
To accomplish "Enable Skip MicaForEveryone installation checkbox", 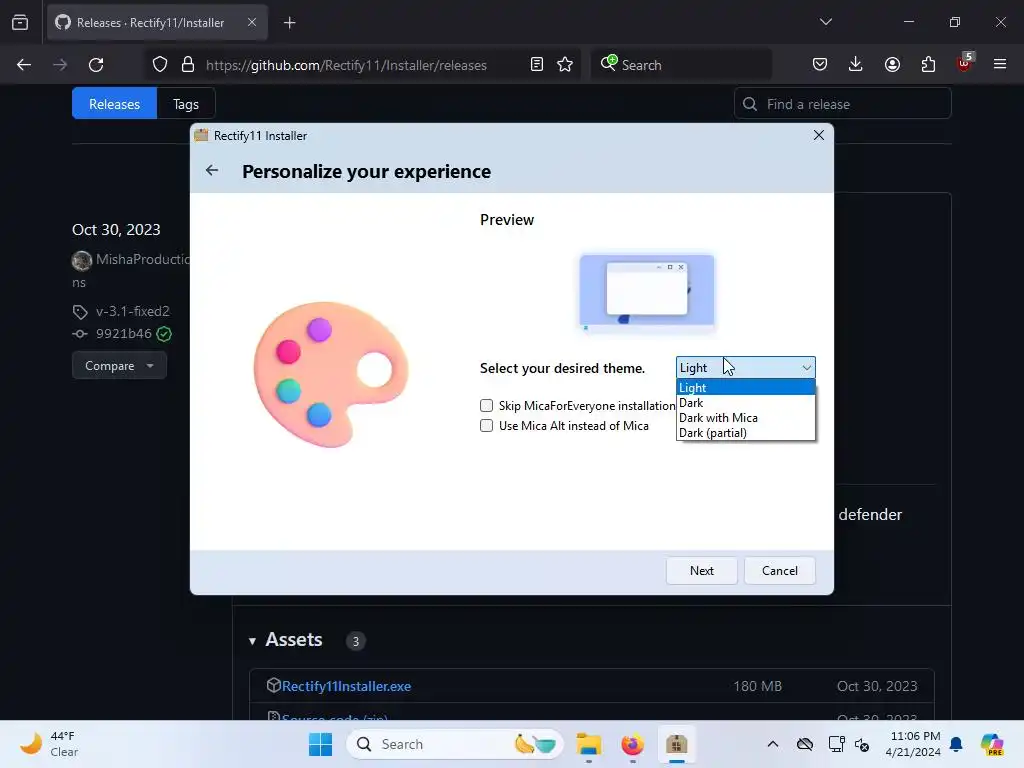I will (x=487, y=406).
